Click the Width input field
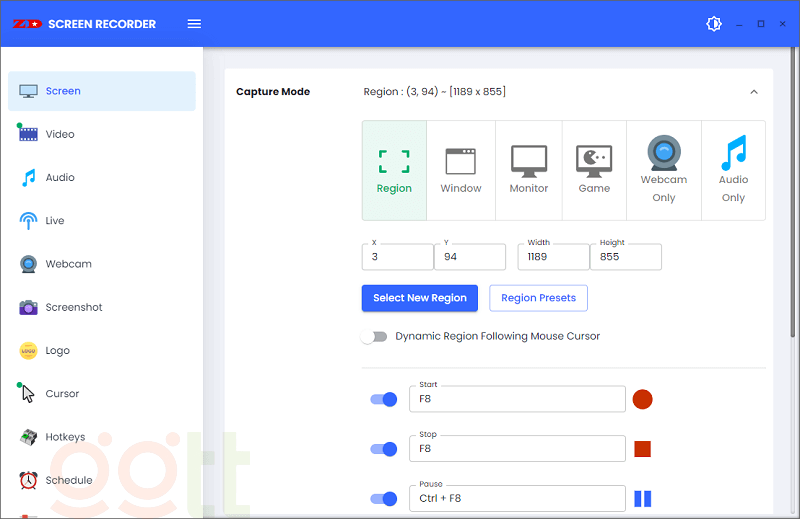Viewport: 800px width, 519px height. (x=553, y=257)
